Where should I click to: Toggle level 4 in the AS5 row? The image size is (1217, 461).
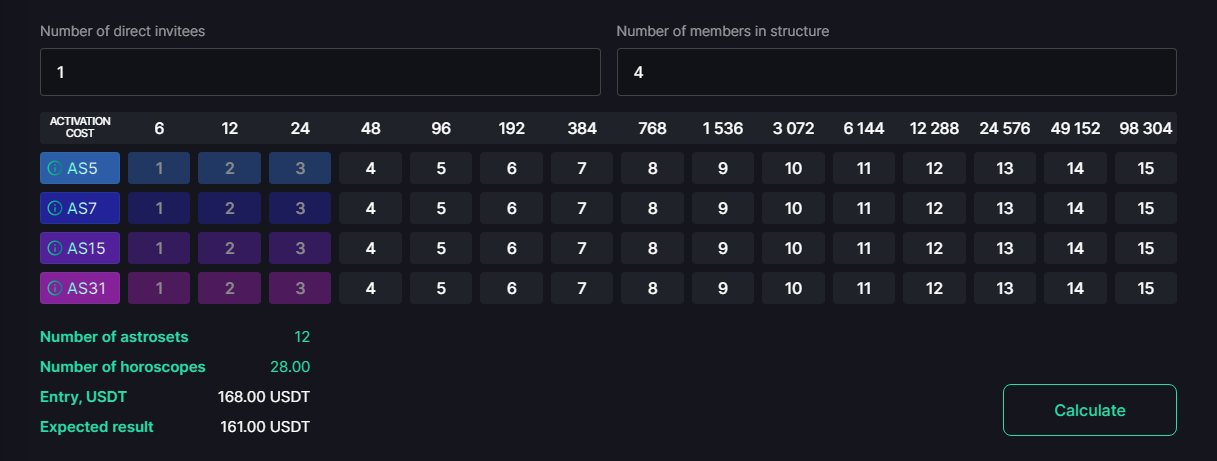coord(370,168)
